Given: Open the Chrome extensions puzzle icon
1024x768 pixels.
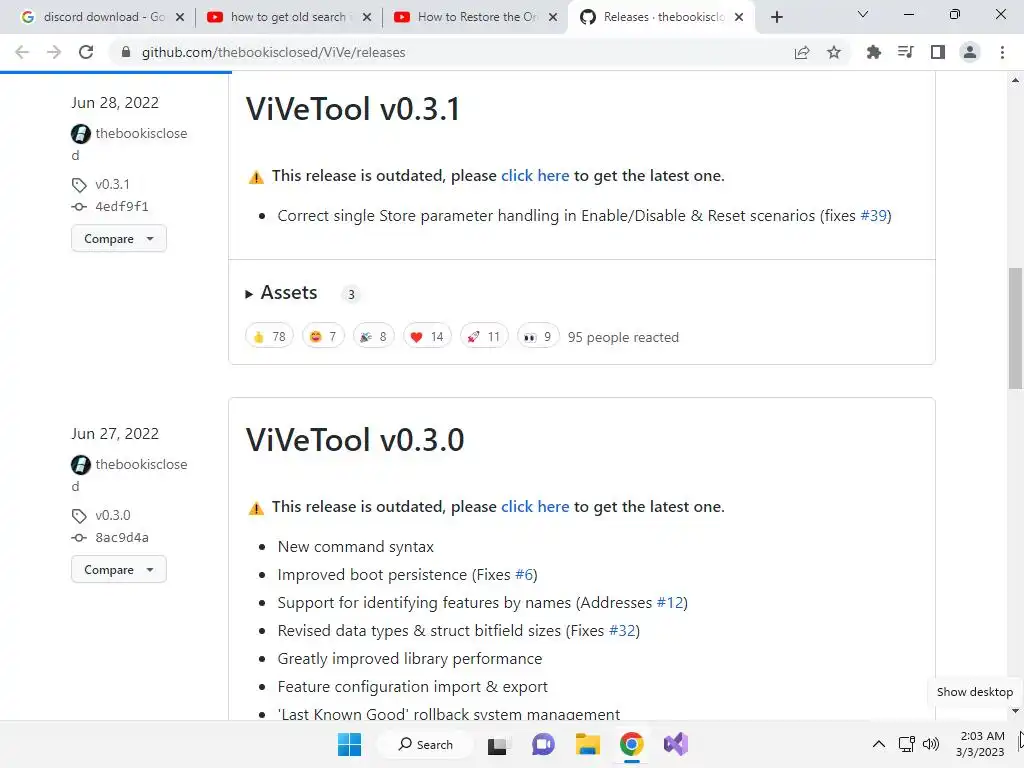Looking at the screenshot, I should point(874,52).
